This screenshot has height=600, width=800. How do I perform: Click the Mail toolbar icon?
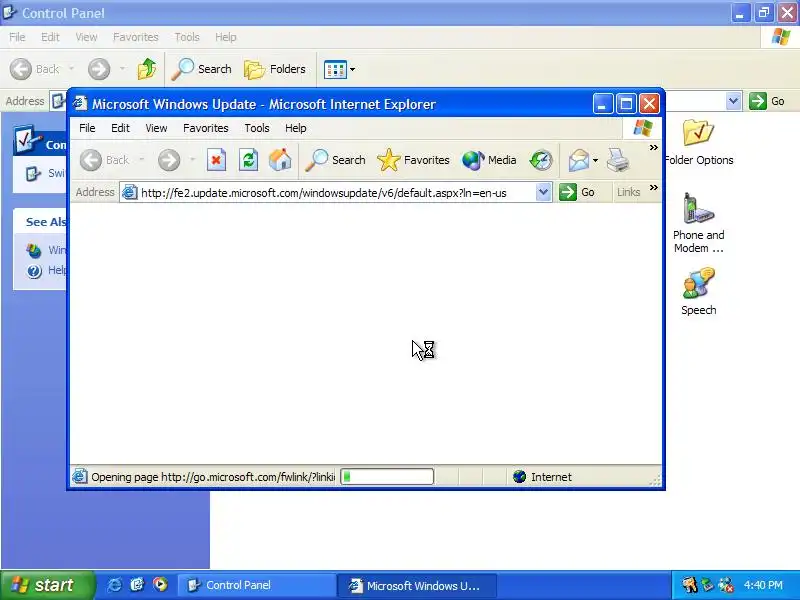tap(579, 160)
